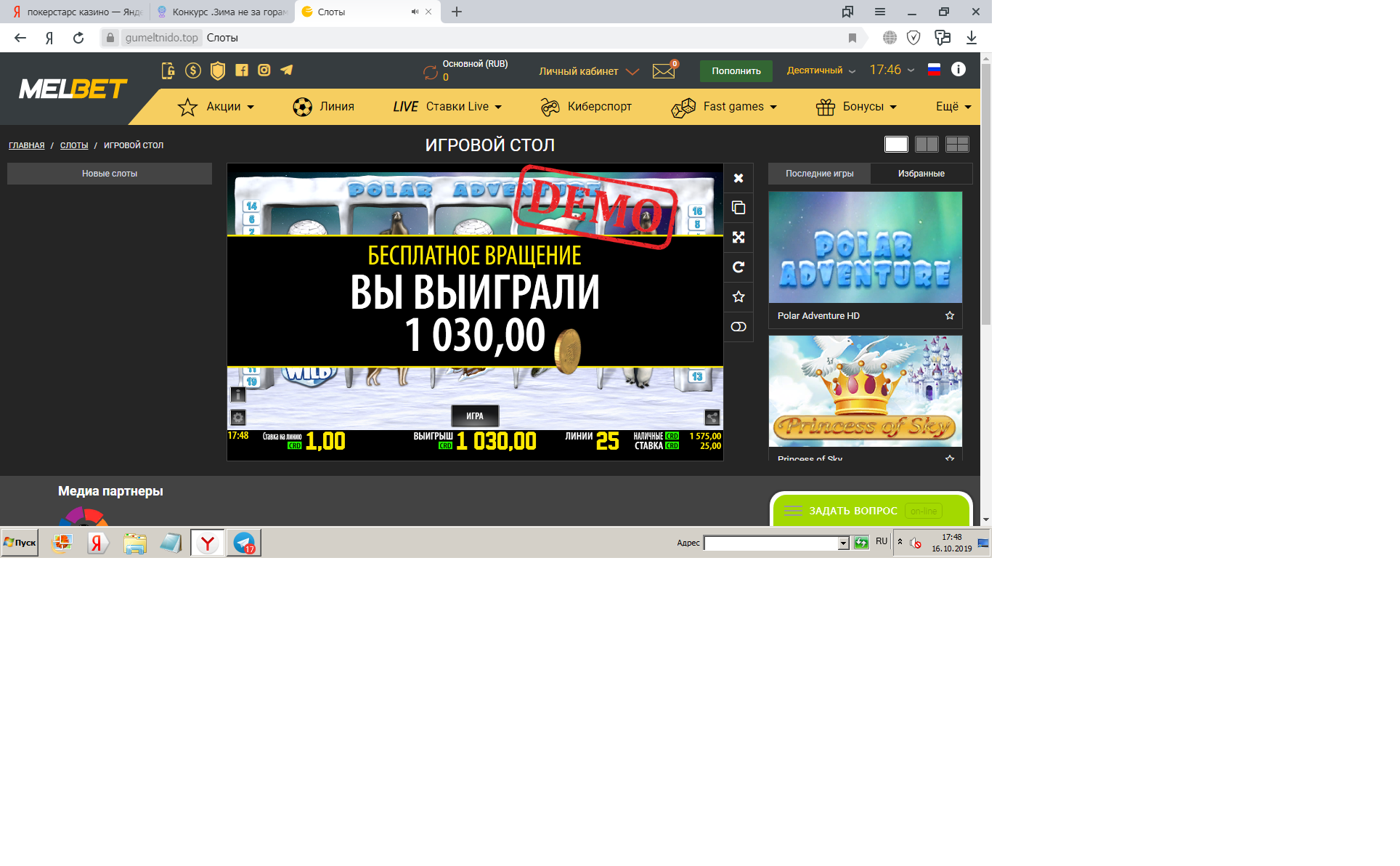The width and height of the screenshot is (1400, 866).
Task: Expand the game to fullscreen
Action: click(738, 238)
